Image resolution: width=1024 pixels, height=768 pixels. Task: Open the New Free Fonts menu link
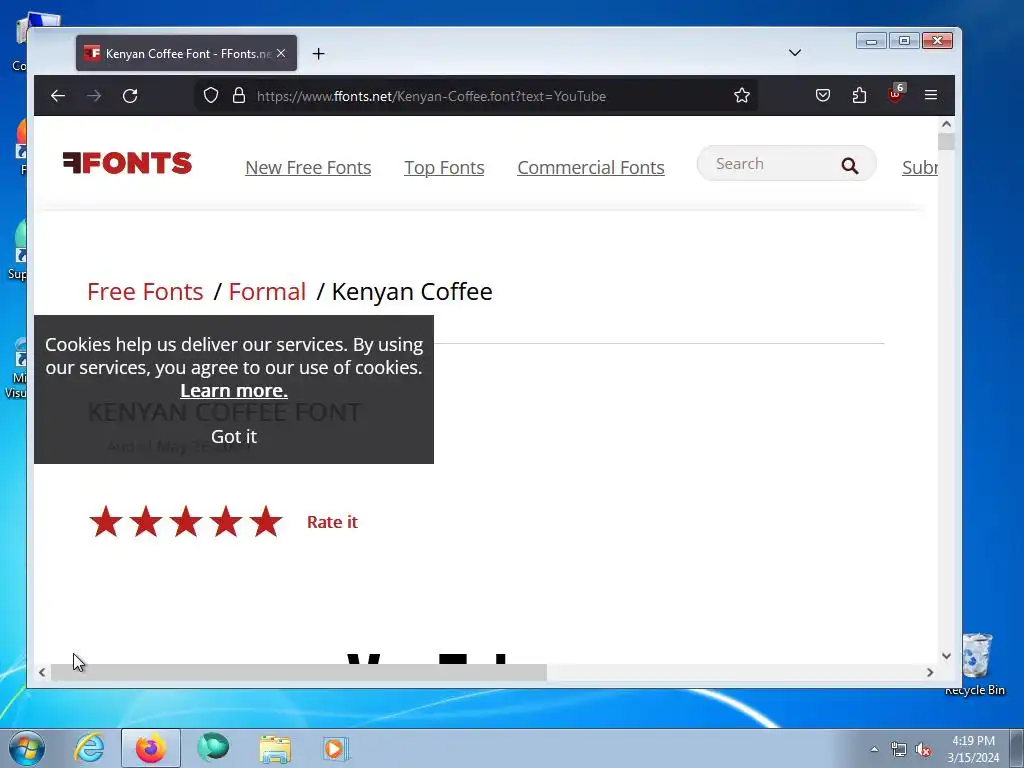coord(308,168)
